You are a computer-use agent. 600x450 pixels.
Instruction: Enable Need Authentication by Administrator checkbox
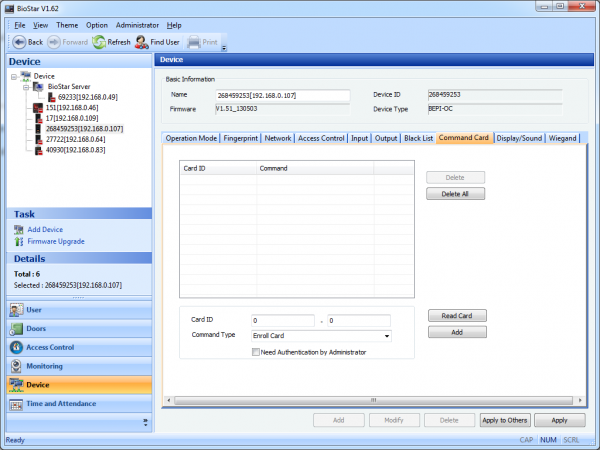pyautogui.click(x=256, y=352)
